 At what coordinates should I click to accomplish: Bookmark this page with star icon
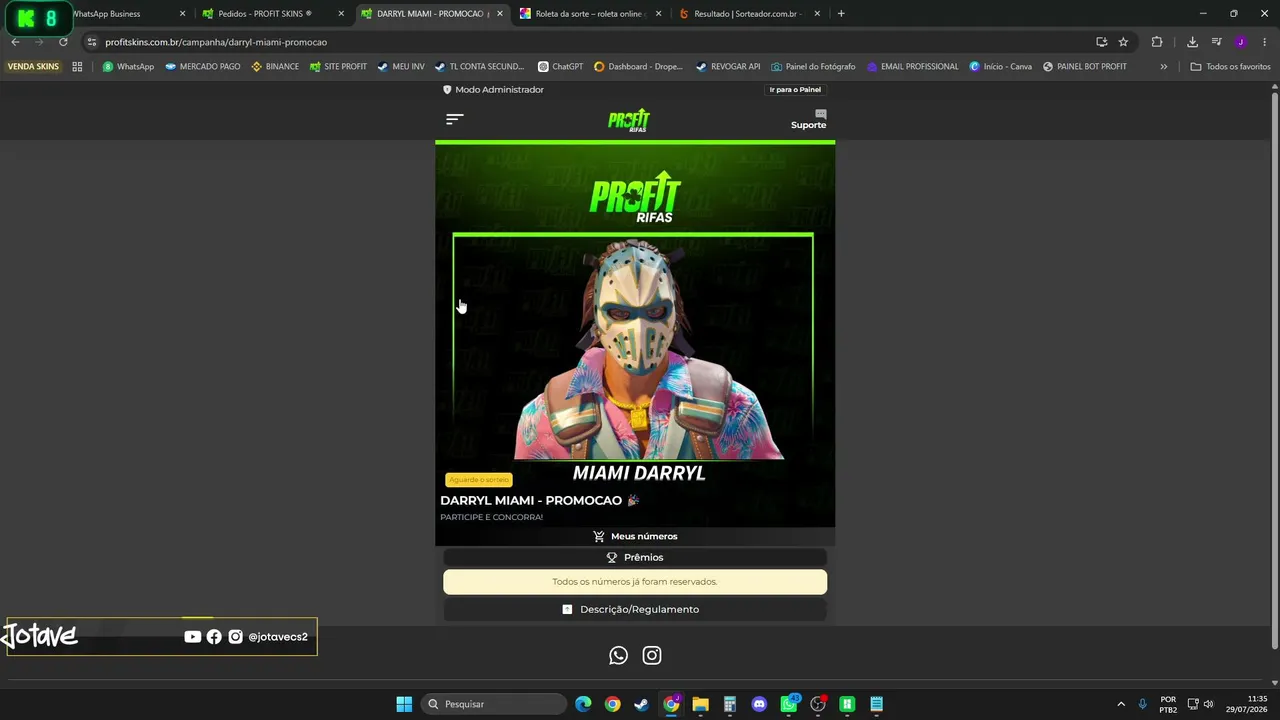click(1123, 42)
